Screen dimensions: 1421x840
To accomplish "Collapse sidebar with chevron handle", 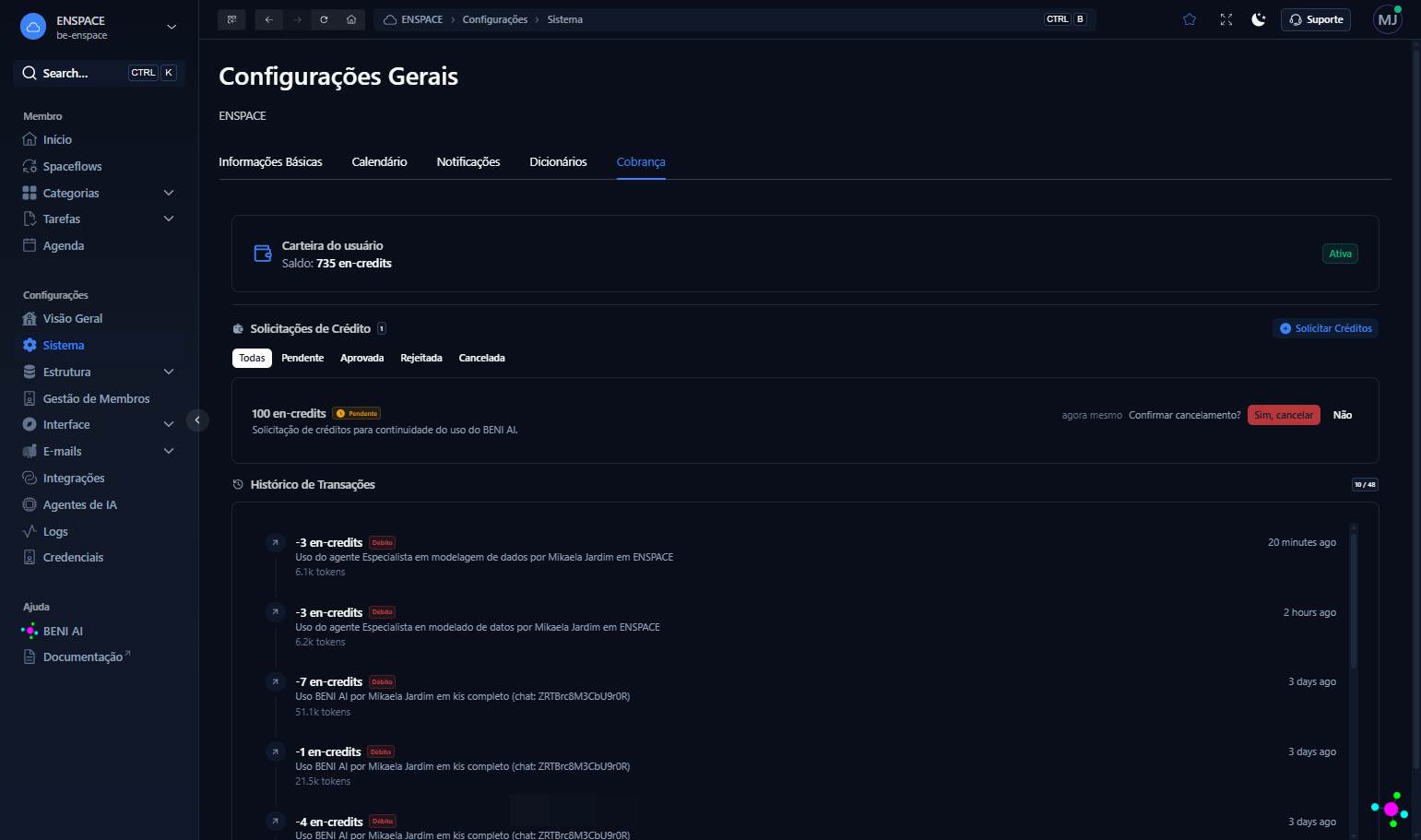I will (197, 420).
